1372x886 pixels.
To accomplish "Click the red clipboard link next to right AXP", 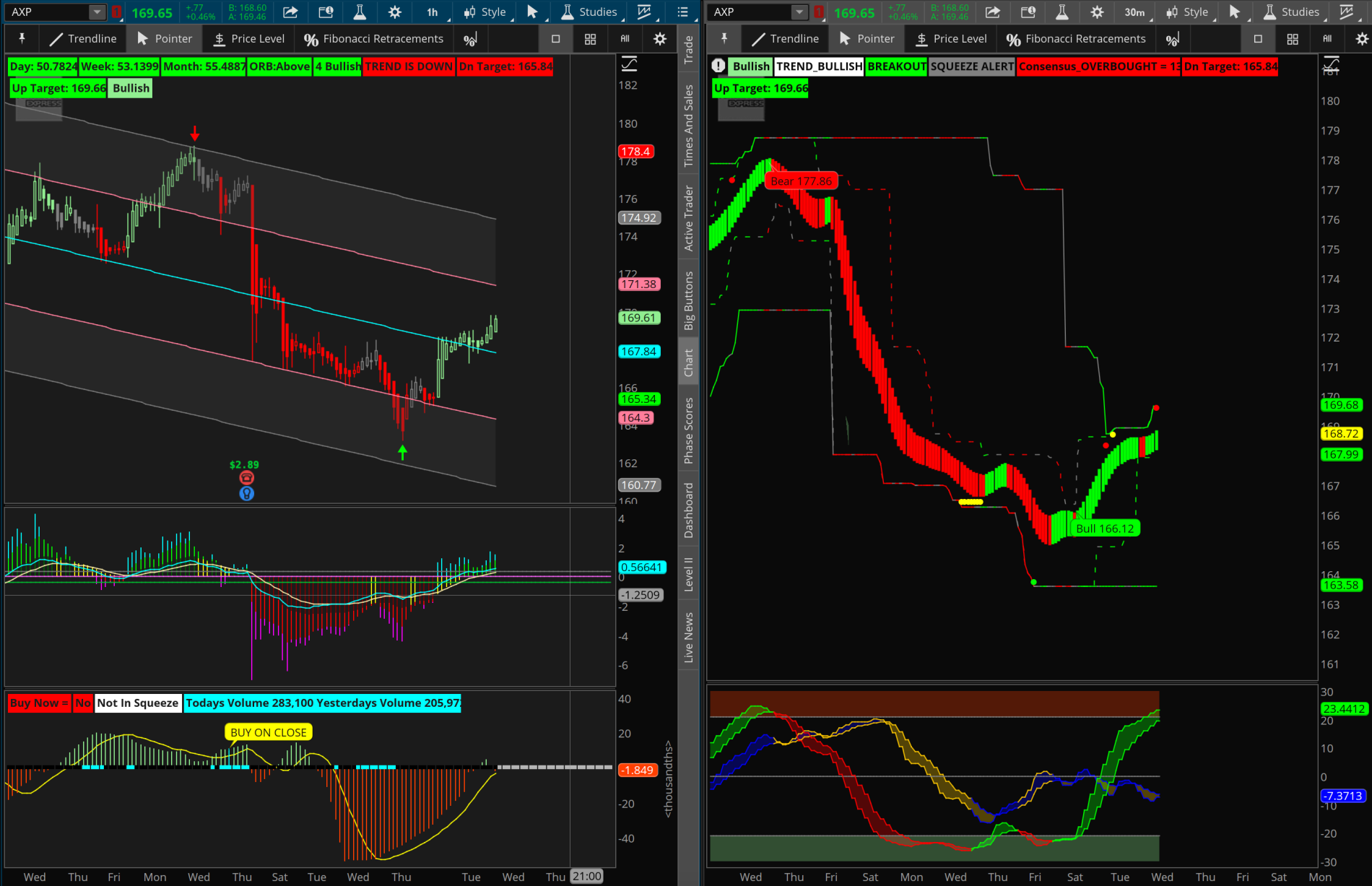I will point(819,12).
